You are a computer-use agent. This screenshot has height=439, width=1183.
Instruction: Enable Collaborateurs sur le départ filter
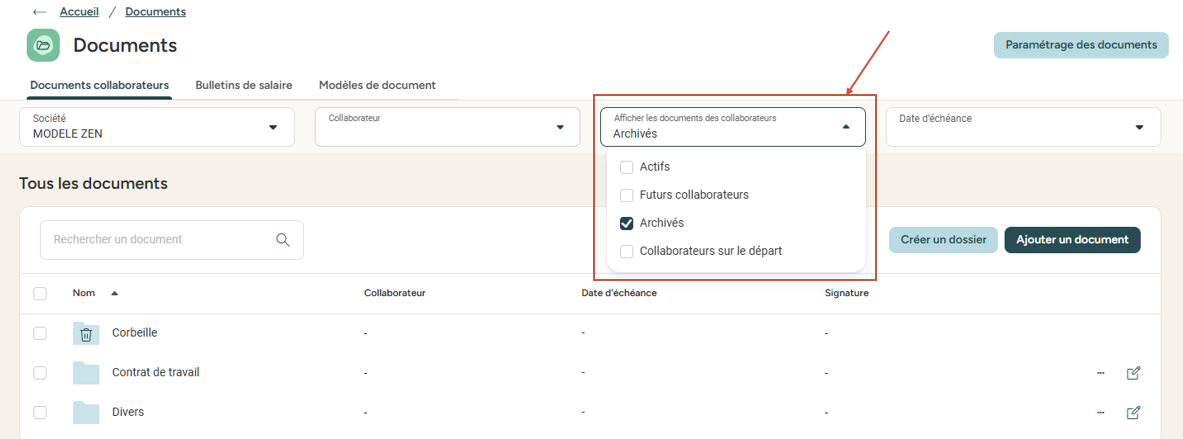pyautogui.click(x=627, y=251)
